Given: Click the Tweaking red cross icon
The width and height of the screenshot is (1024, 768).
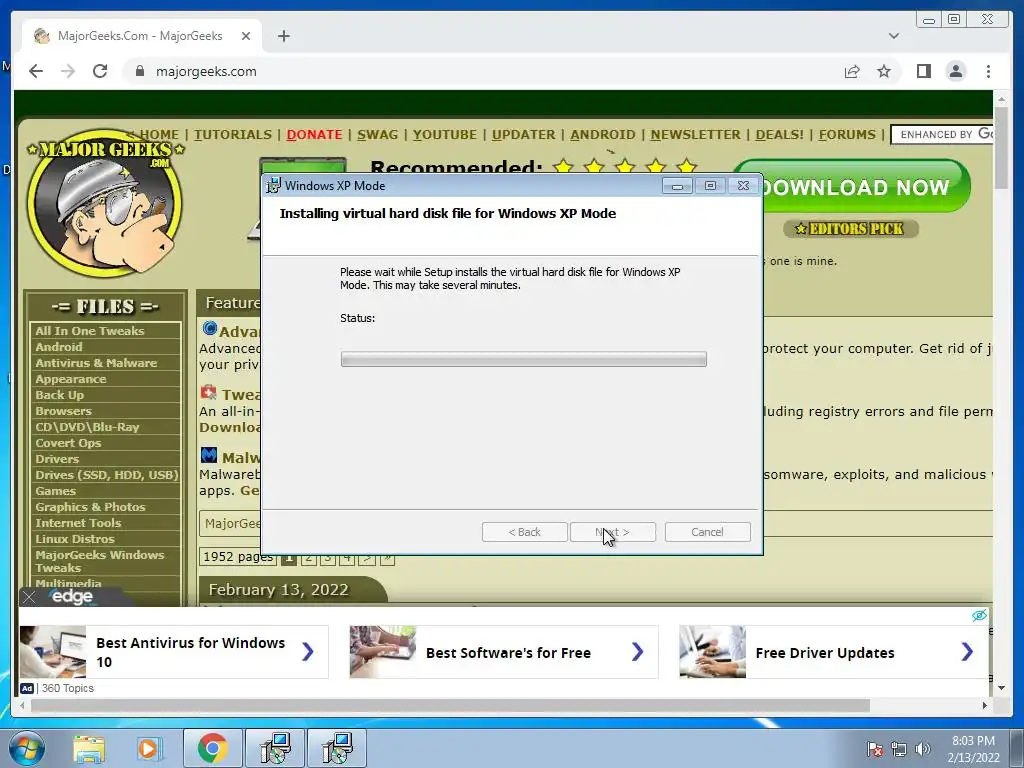Looking at the screenshot, I should point(209,392).
